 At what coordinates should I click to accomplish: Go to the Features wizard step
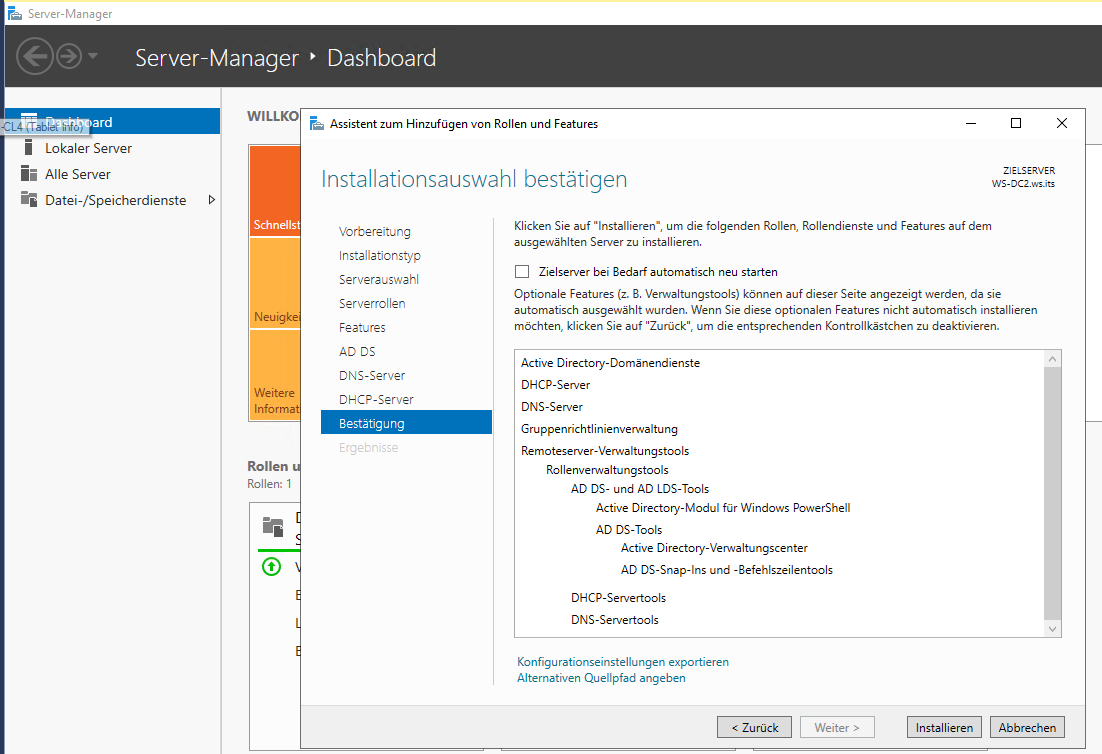(x=362, y=327)
